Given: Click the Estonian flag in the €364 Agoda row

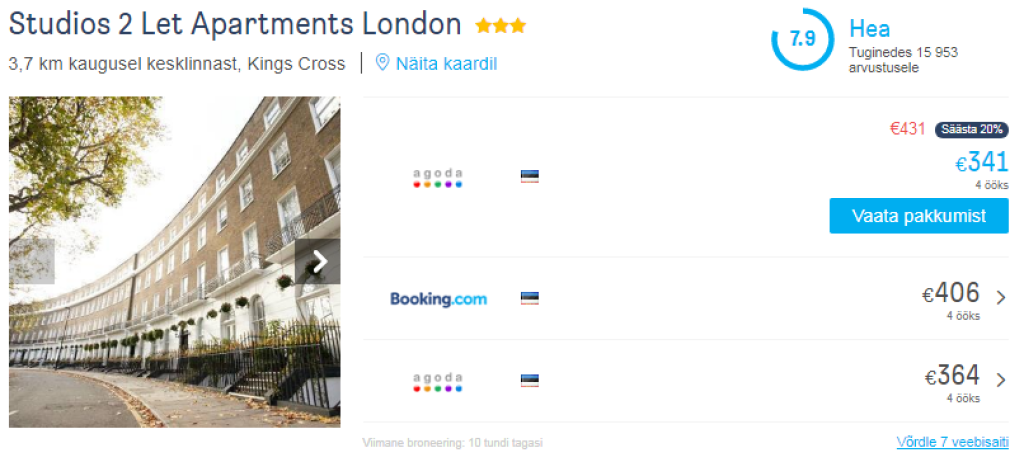Looking at the screenshot, I should point(530,380).
